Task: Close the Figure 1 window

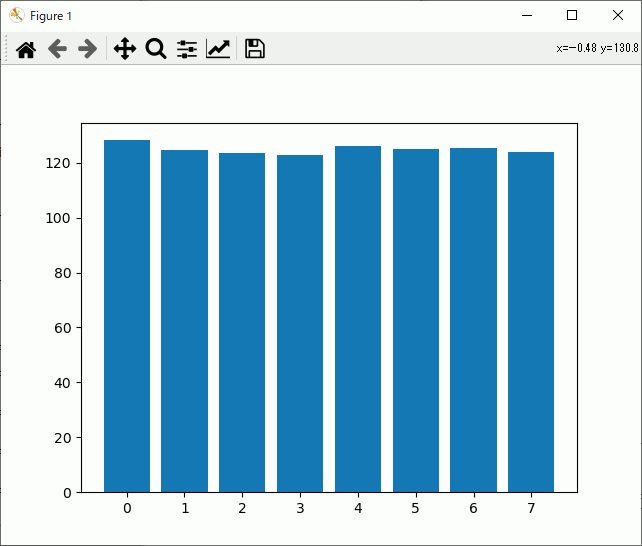Action: coord(618,16)
